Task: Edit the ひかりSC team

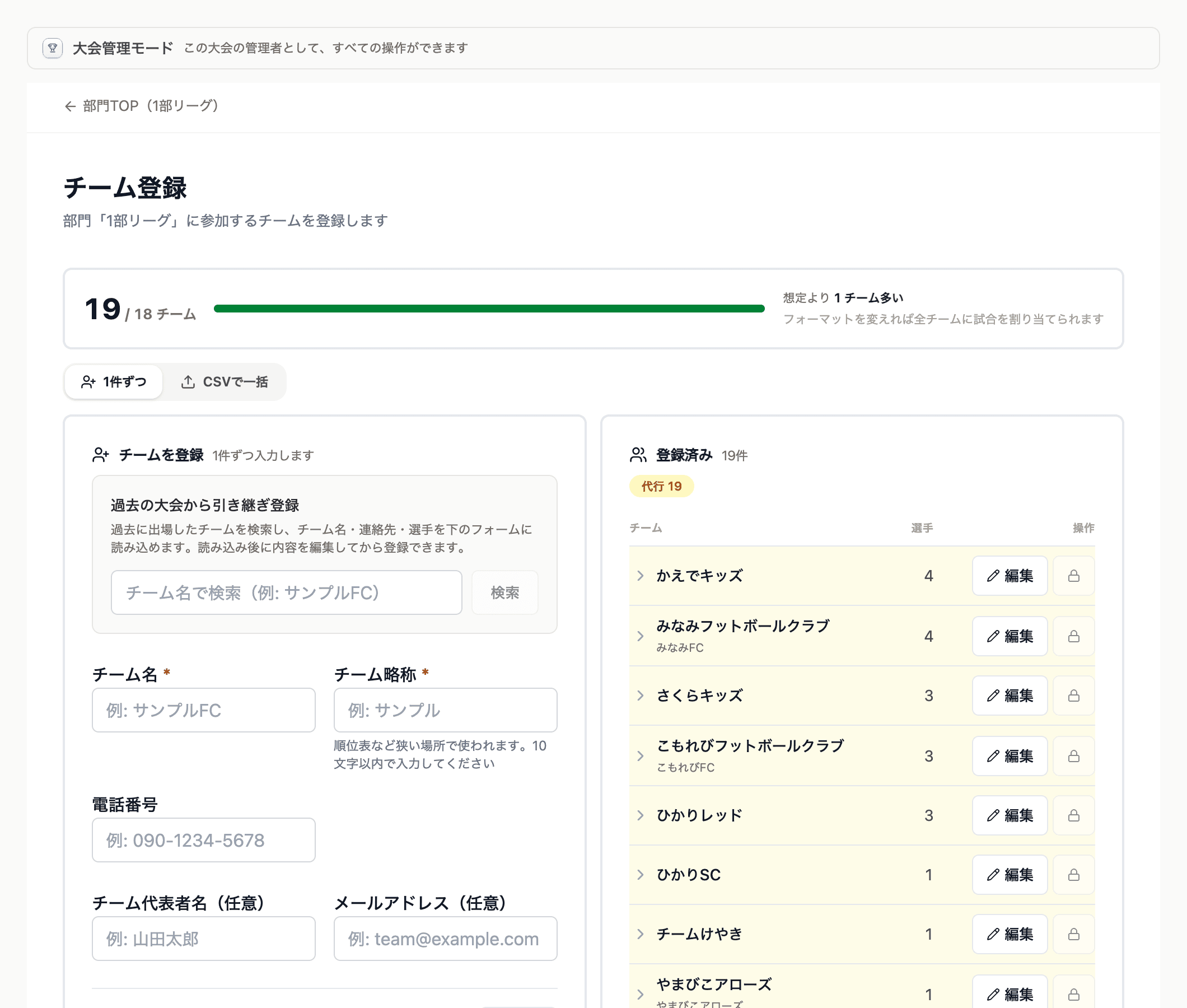Action: pyautogui.click(x=1010, y=875)
